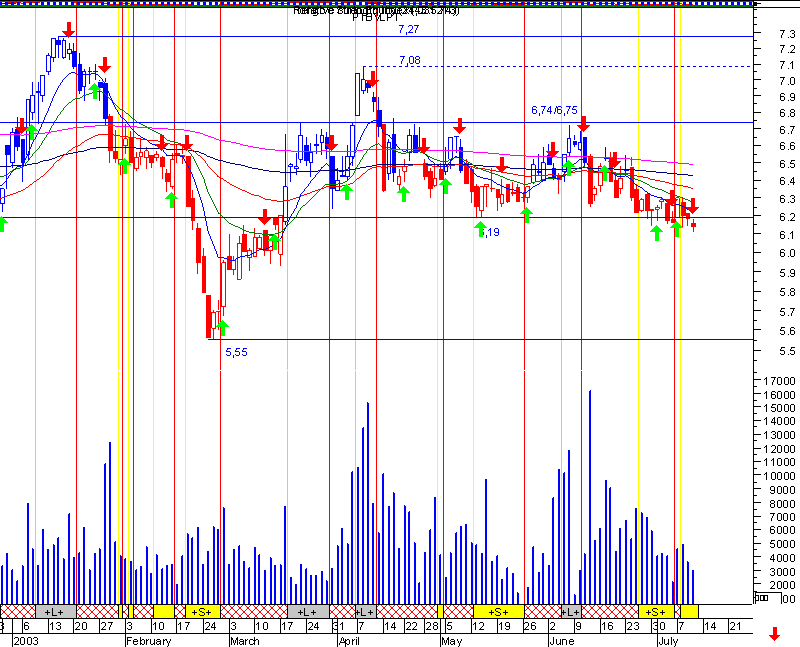Click the +S+ segment around June 30
This screenshot has width=800, height=647.
click(x=656, y=611)
